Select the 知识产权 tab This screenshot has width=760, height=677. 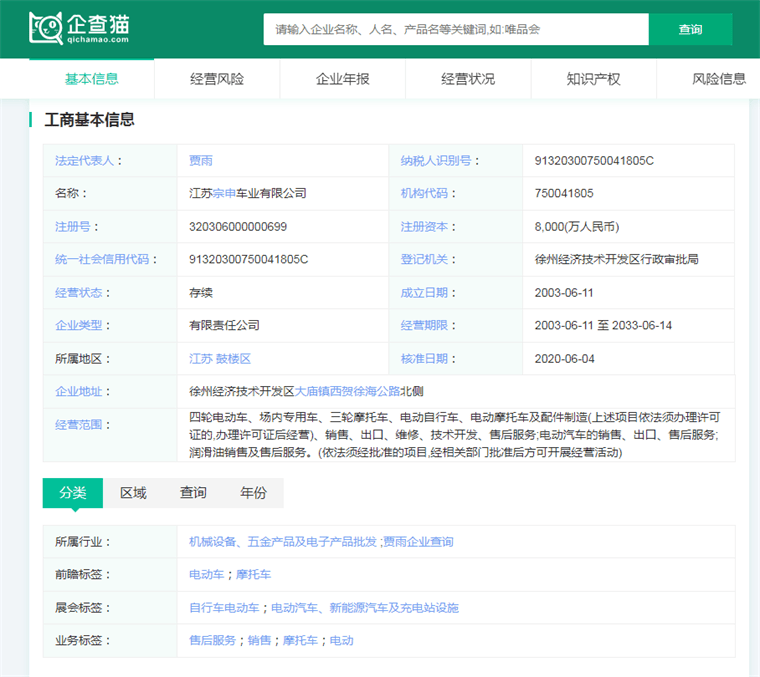tap(593, 79)
